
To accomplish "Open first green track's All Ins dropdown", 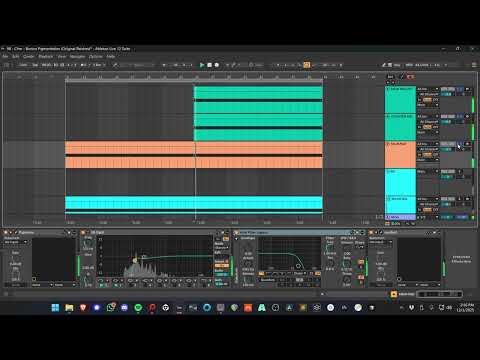I will tap(428, 89).
